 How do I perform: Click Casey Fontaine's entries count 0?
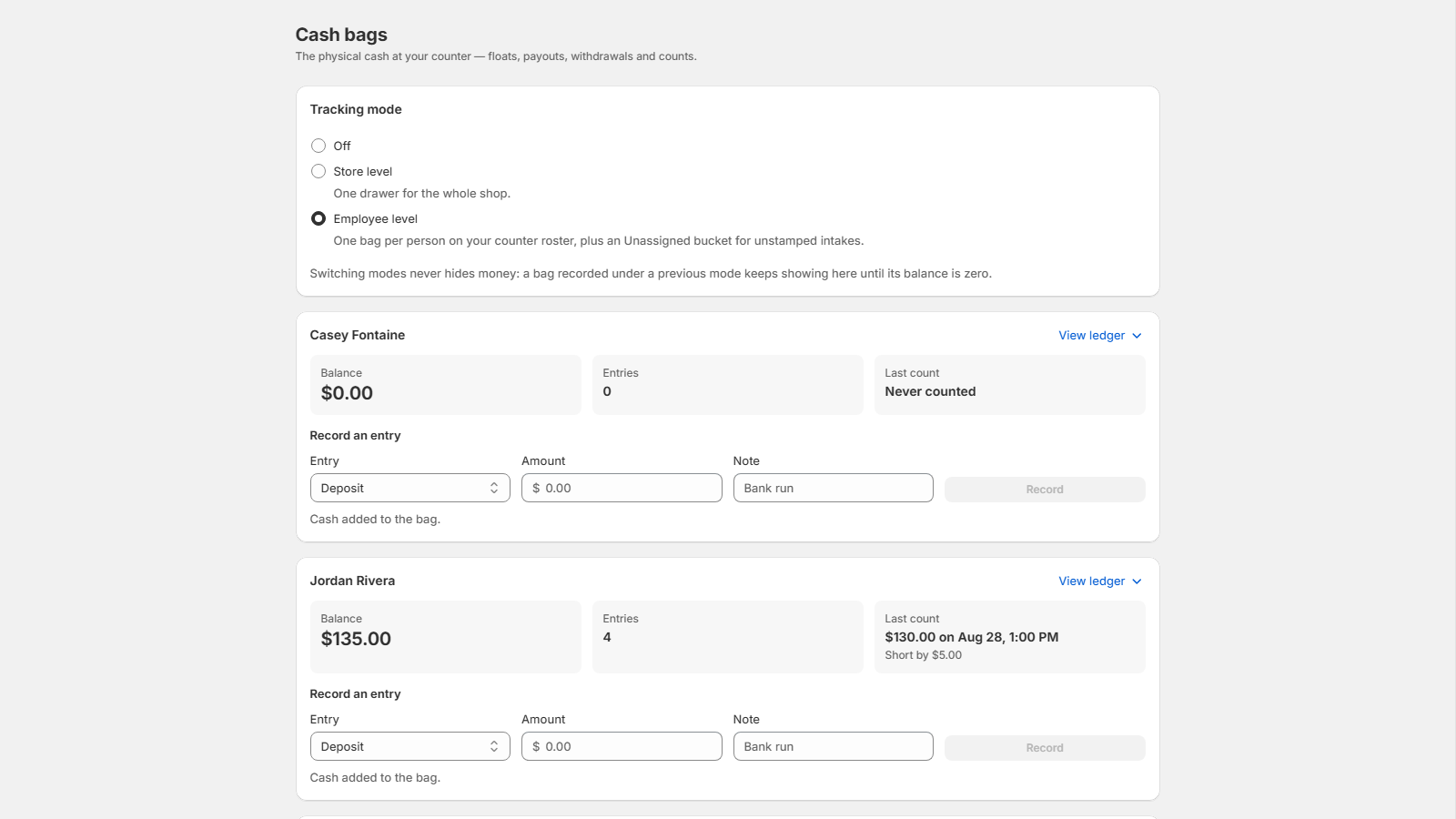click(607, 391)
